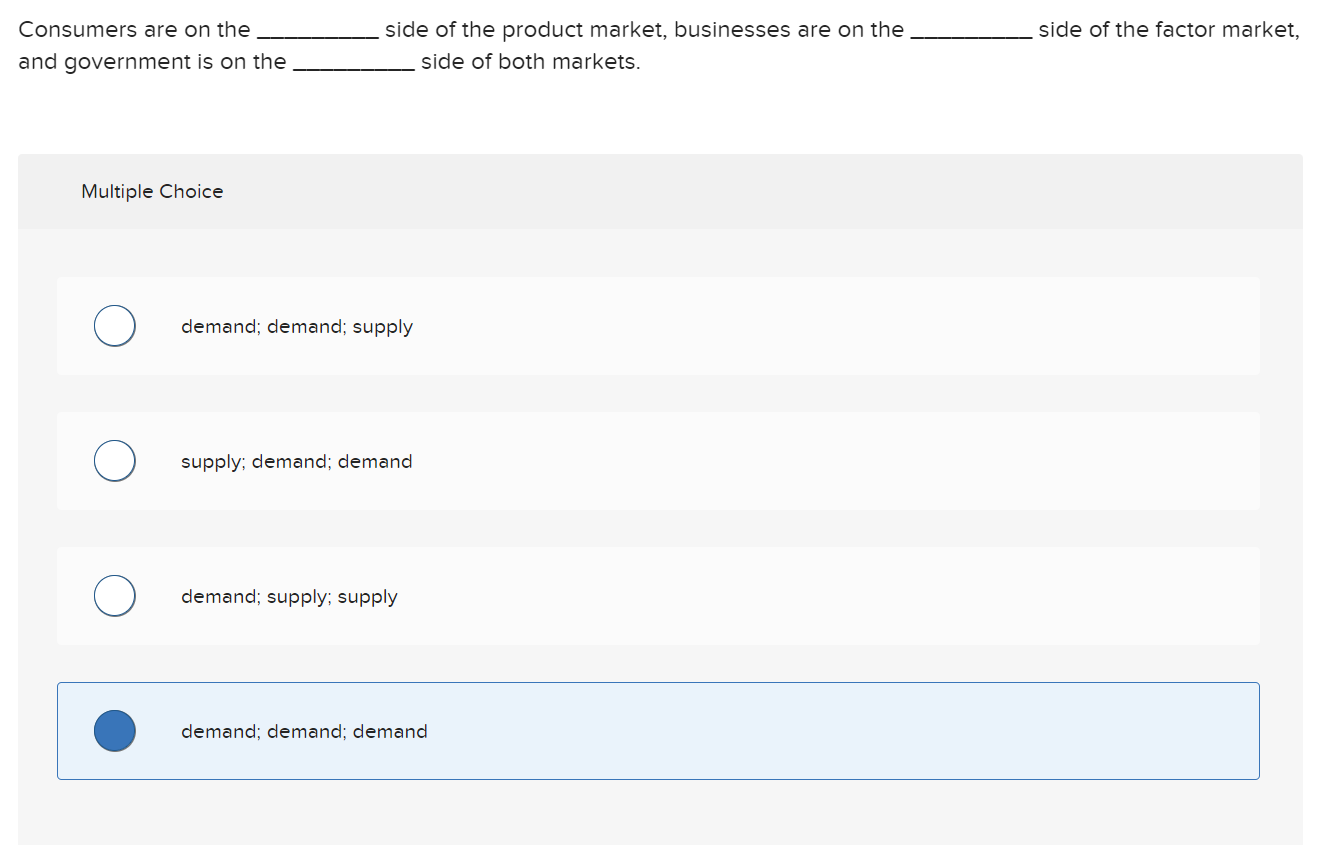Screen dimensions: 1337x845
Task: Click the answer text 'demand; supply; supply'
Action: click(x=289, y=596)
